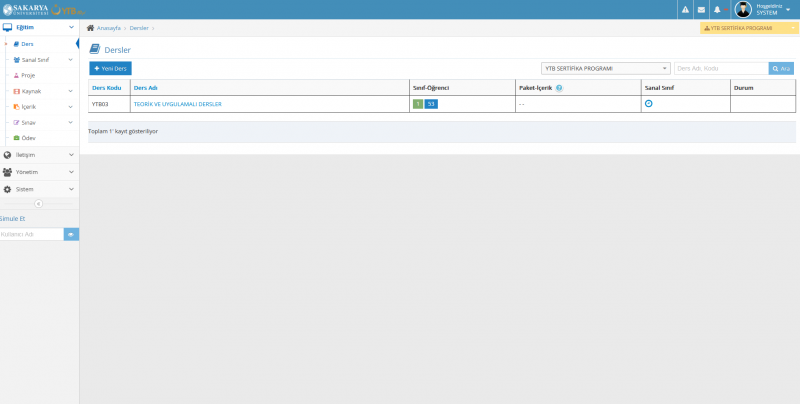The height and width of the screenshot is (404, 800).
Task: Click the Ders Adı, Kodu search field
Action: [720, 68]
